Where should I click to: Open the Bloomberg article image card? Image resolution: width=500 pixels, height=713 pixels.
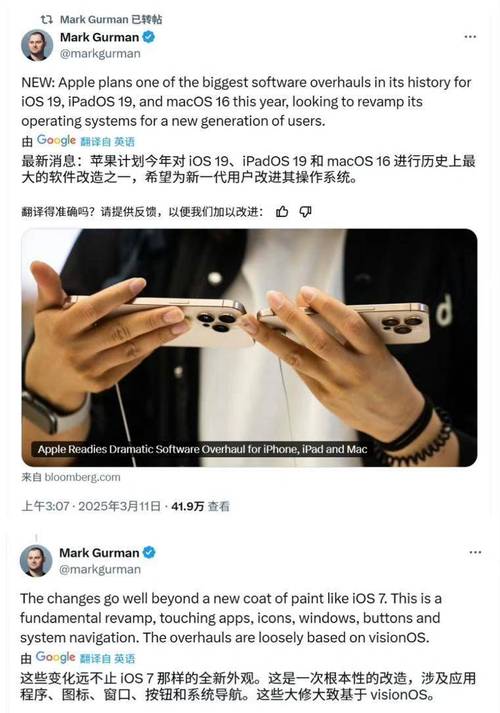pos(249,347)
